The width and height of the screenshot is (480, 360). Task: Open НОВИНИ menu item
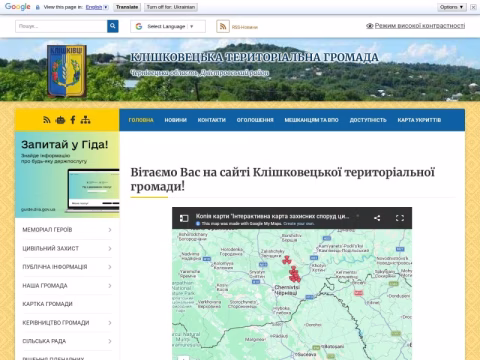pyautogui.click(x=176, y=120)
